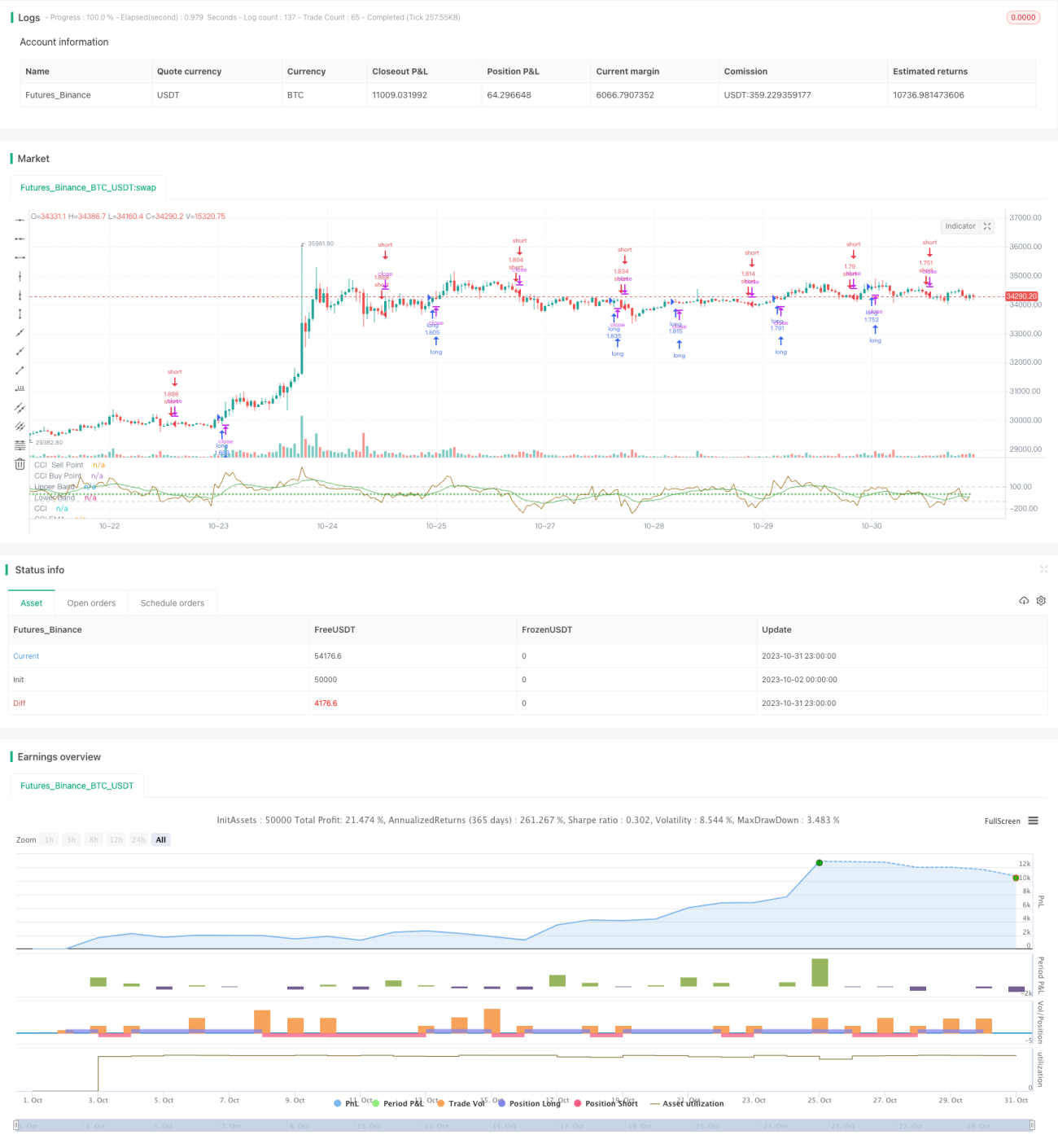
Task: Switch to the Schedule orders tab
Action: tap(173, 603)
